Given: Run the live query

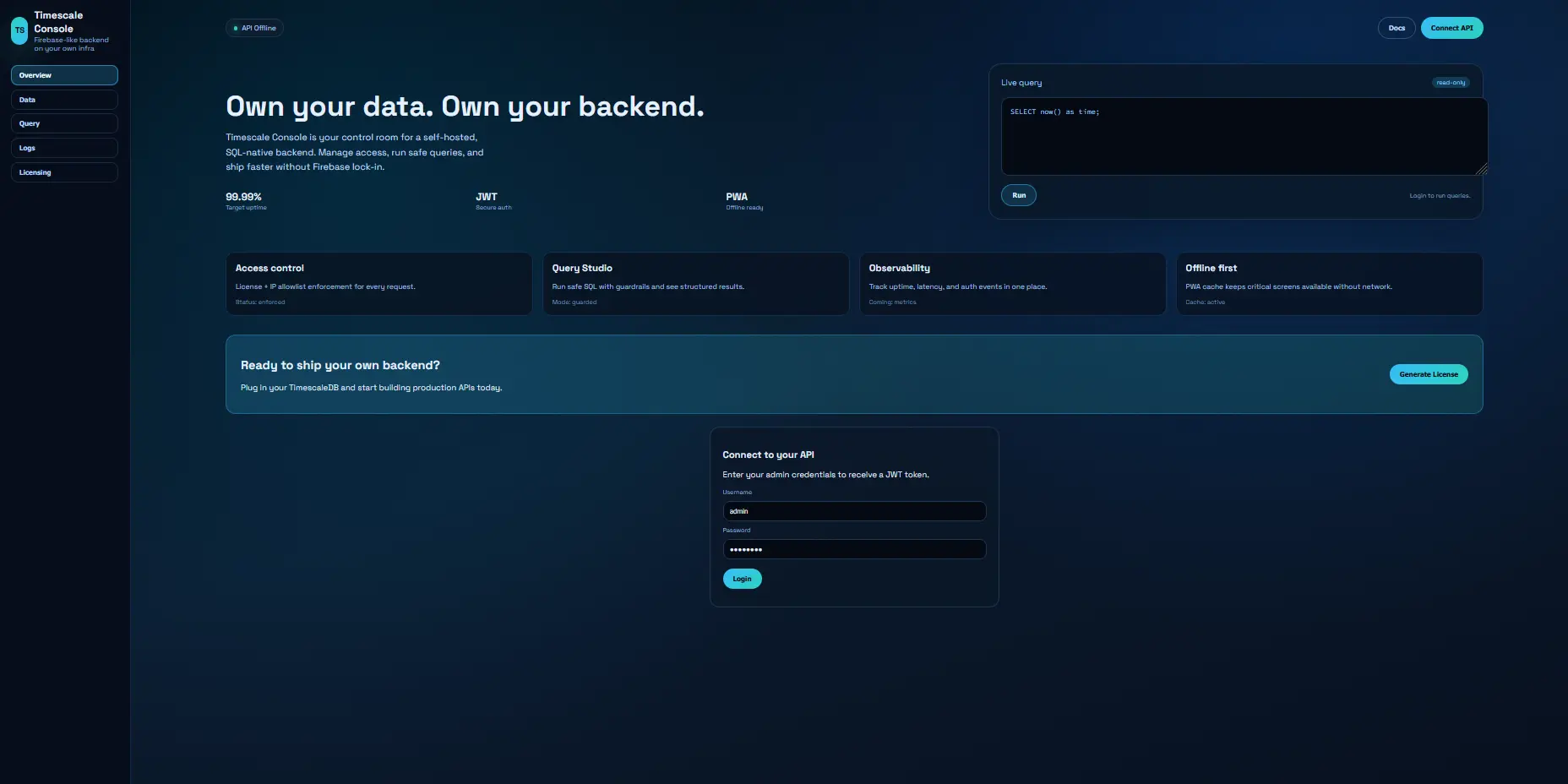Looking at the screenshot, I should [x=1018, y=195].
